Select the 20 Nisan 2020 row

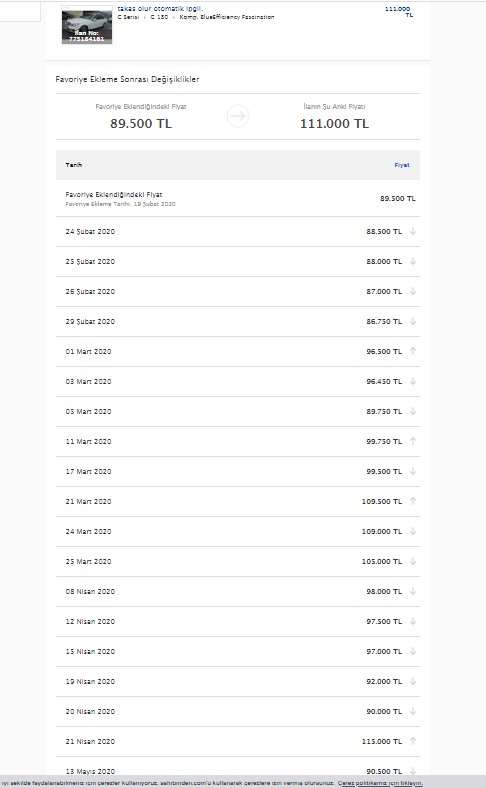tap(238, 712)
